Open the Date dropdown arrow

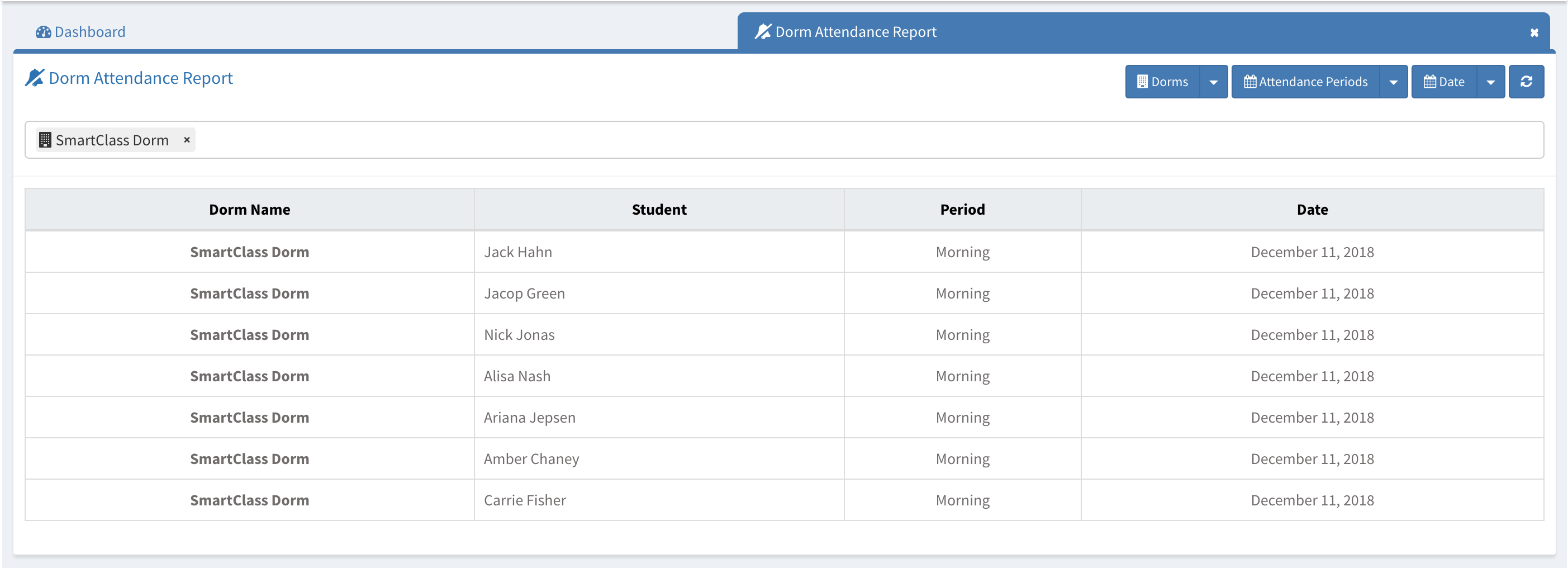click(x=1490, y=82)
